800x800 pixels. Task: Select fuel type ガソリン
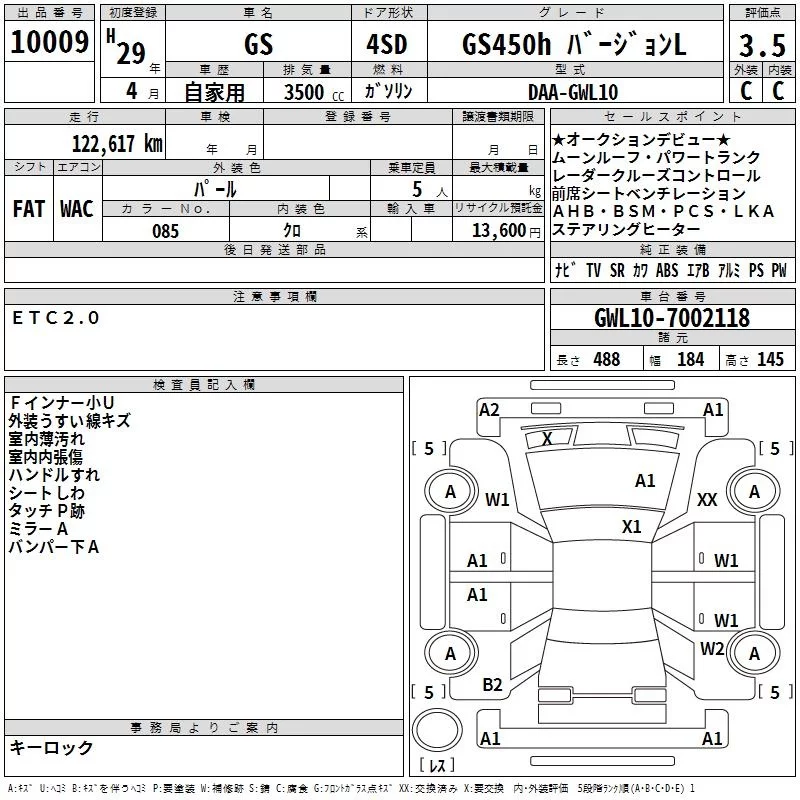(388, 91)
